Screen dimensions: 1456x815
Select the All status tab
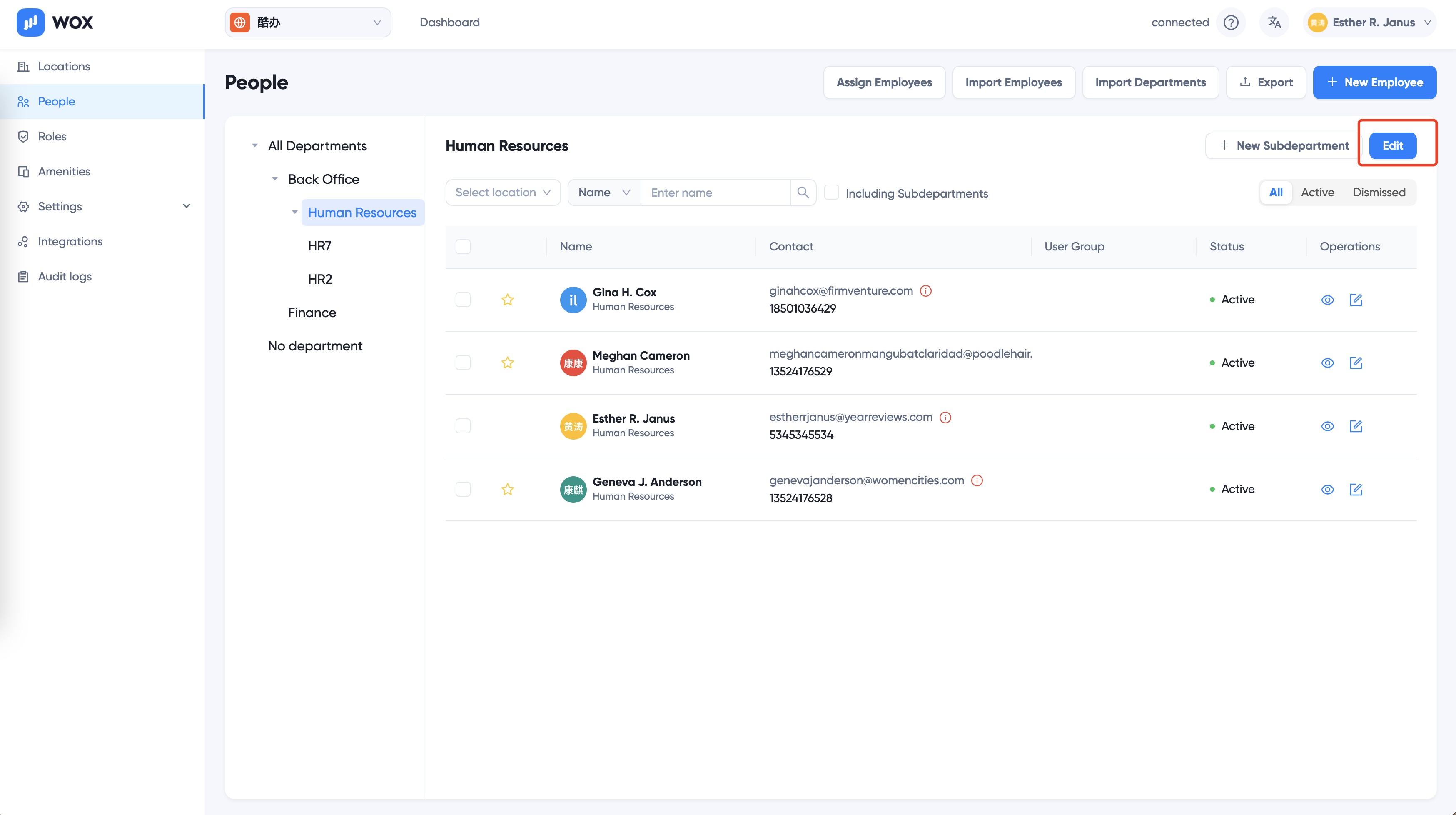click(1276, 192)
